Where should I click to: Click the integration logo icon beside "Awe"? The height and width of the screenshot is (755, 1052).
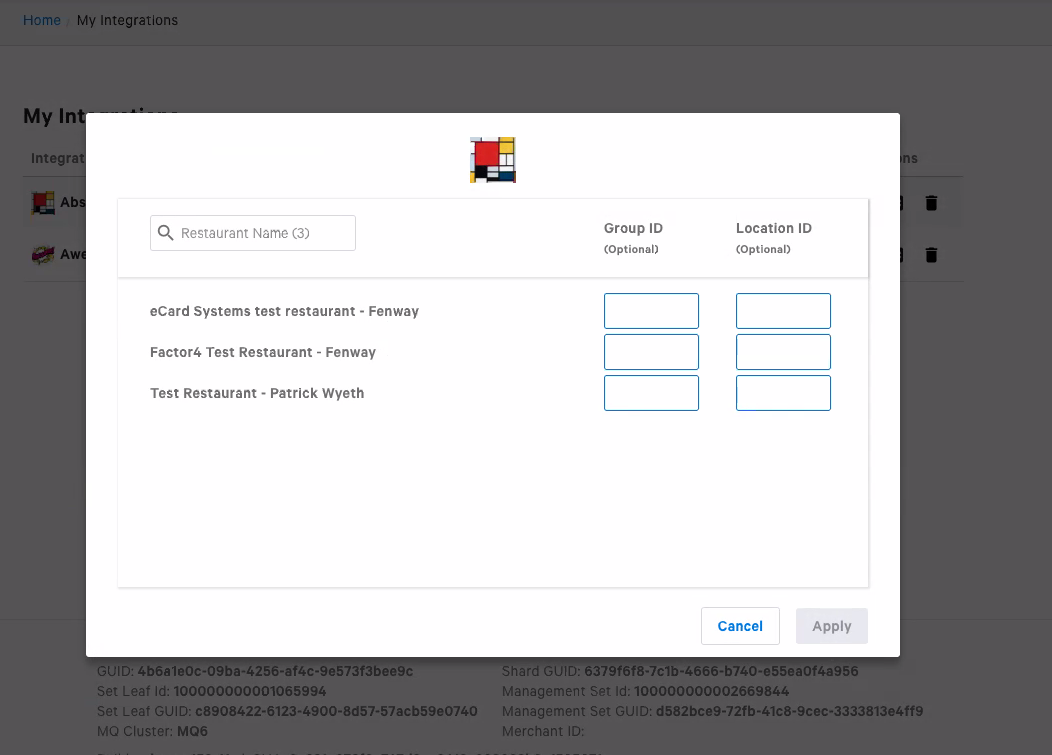click(x=43, y=253)
